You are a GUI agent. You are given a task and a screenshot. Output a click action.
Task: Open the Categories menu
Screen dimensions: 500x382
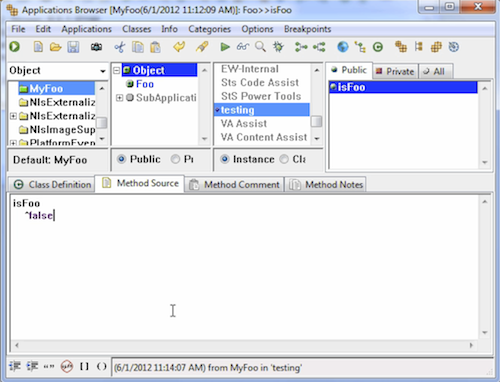pyautogui.click(x=209, y=29)
